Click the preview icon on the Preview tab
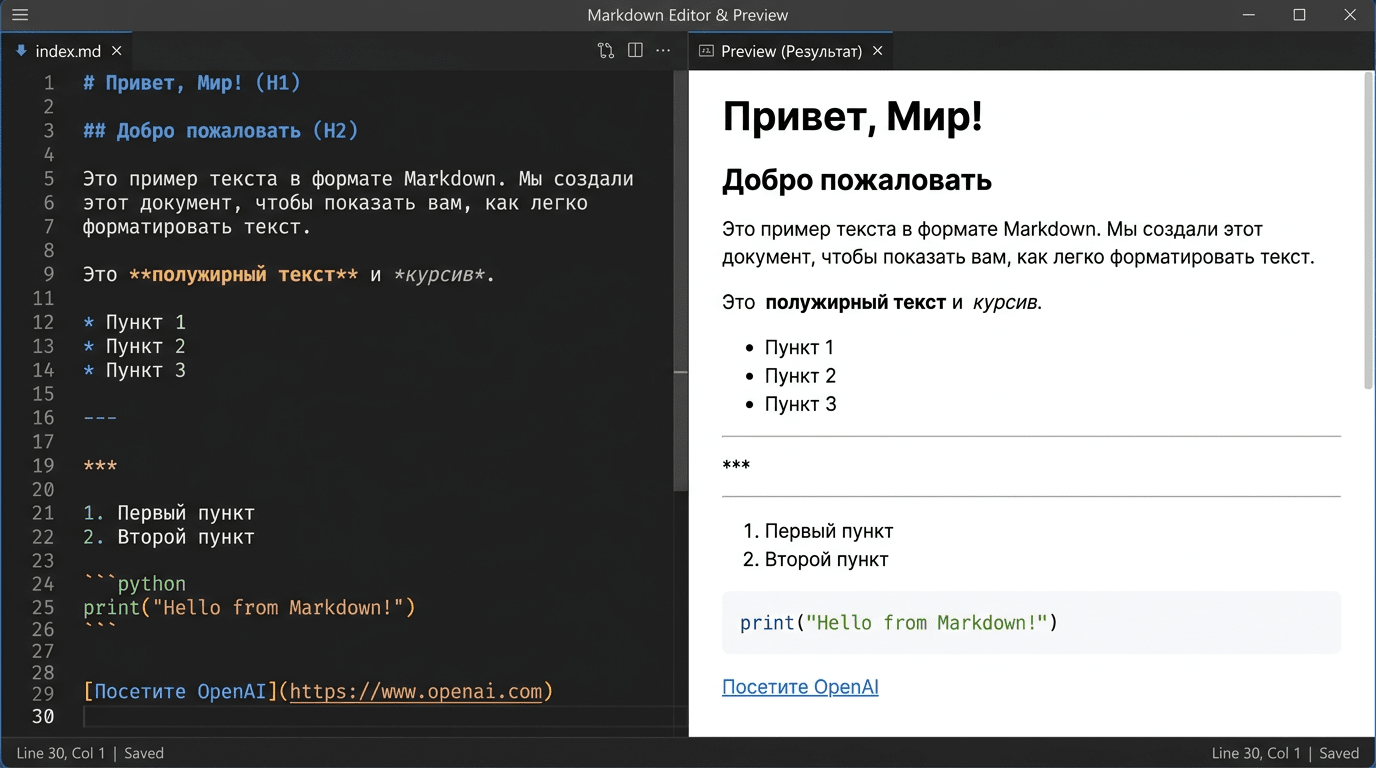Image resolution: width=1376 pixels, height=768 pixels. coord(707,50)
